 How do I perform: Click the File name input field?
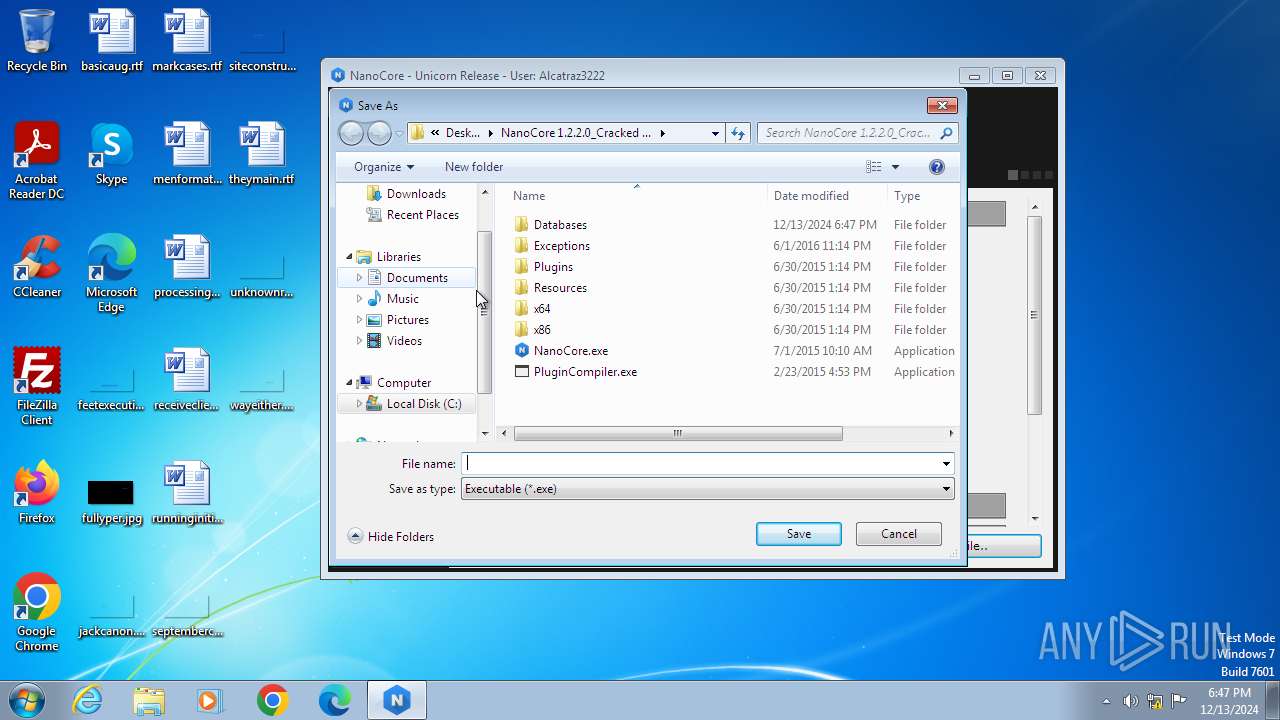click(x=700, y=464)
